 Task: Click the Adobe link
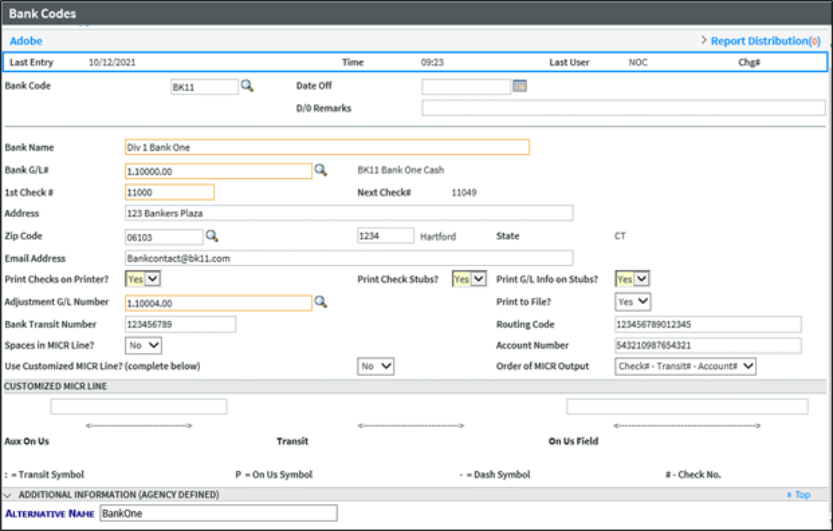click(26, 41)
